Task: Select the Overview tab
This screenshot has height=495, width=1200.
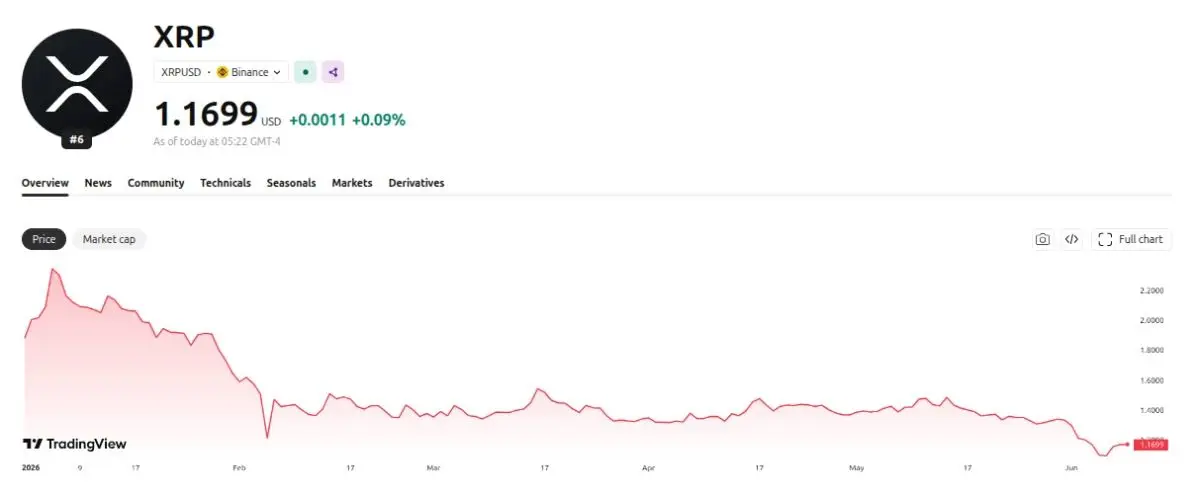Action: point(45,183)
